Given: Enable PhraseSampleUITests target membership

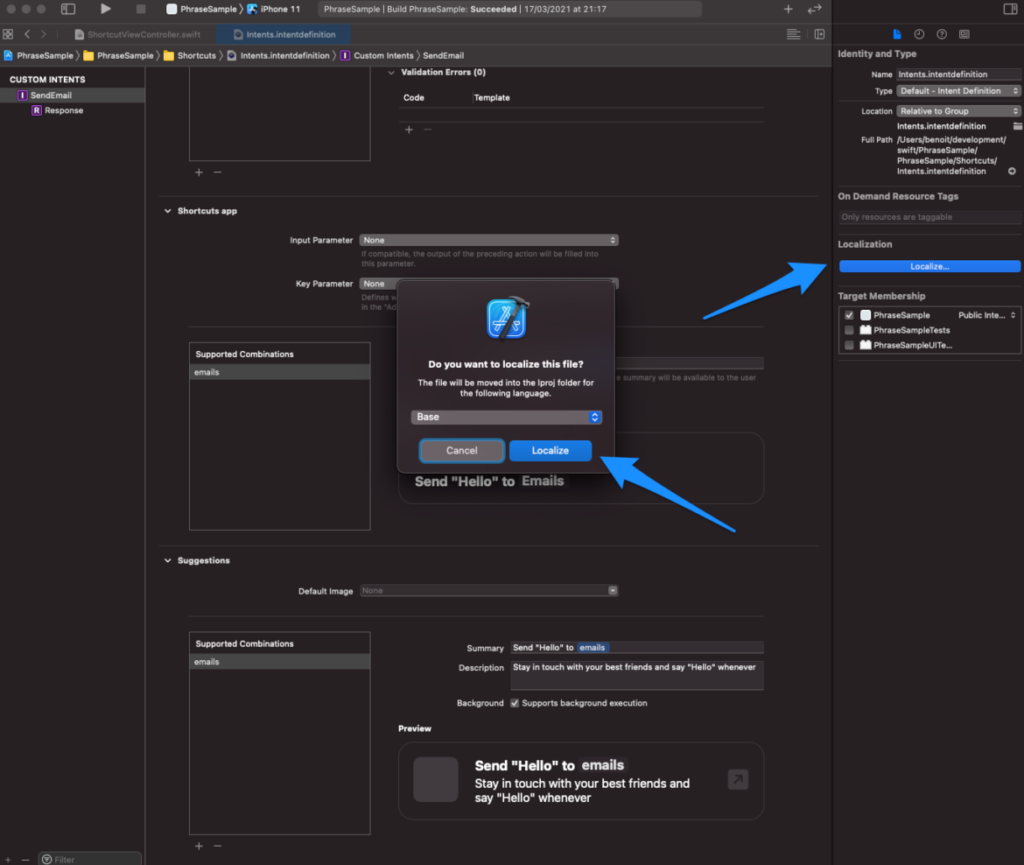Looking at the screenshot, I should point(849,345).
